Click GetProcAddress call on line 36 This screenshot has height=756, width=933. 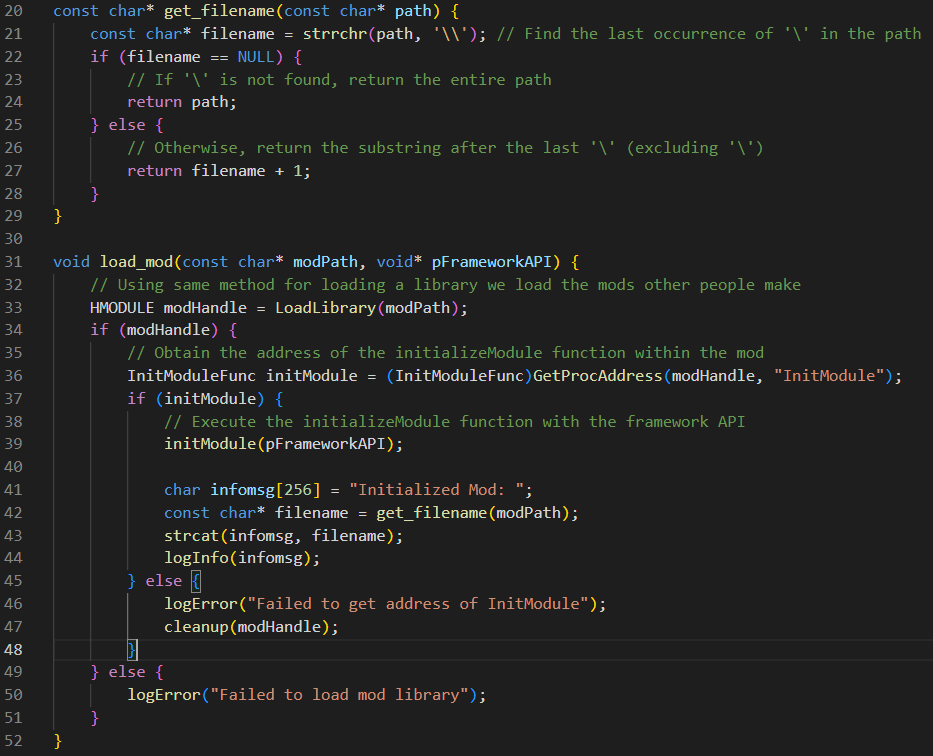pyautogui.click(x=597, y=376)
